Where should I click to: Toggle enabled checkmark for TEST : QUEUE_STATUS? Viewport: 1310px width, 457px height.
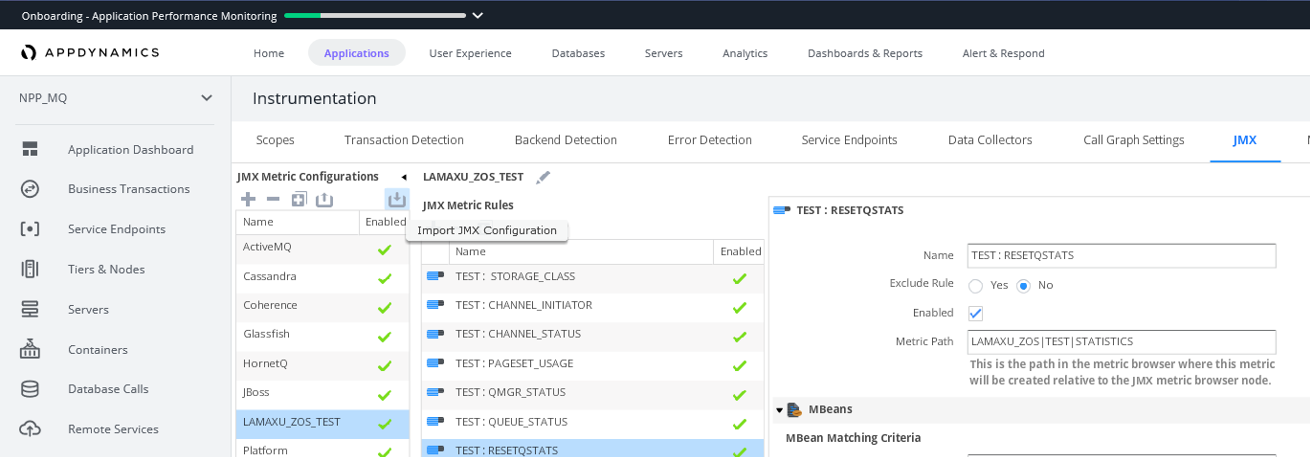click(x=739, y=424)
